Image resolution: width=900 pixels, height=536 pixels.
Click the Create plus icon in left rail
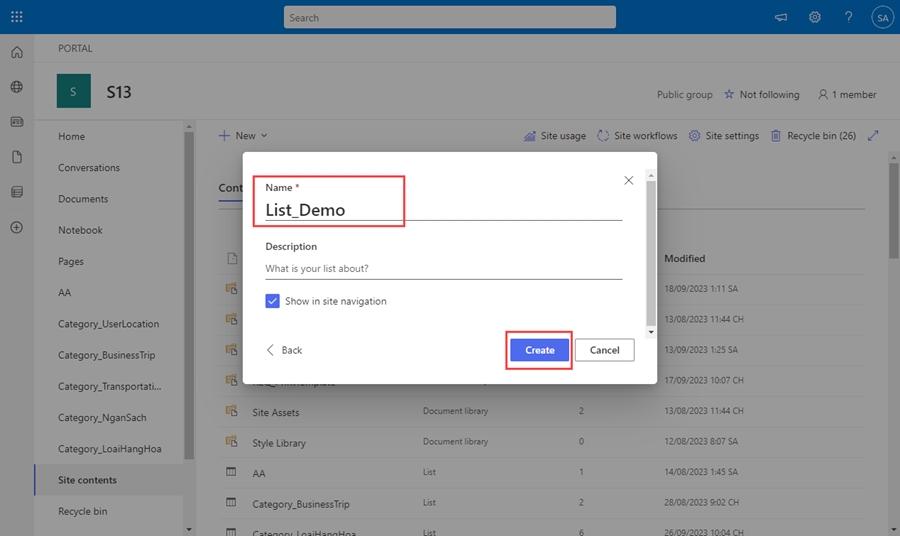click(17, 227)
